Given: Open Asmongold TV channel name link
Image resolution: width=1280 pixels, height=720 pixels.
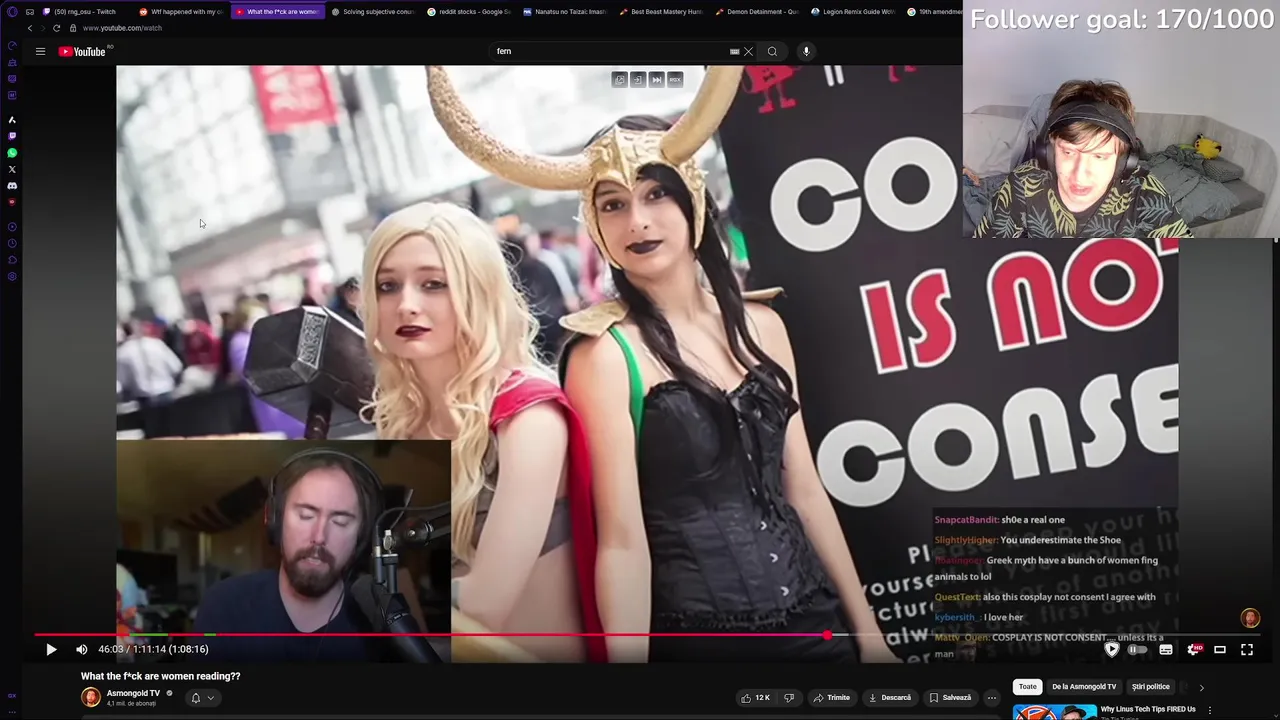Looking at the screenshot, I should (133, 693).
